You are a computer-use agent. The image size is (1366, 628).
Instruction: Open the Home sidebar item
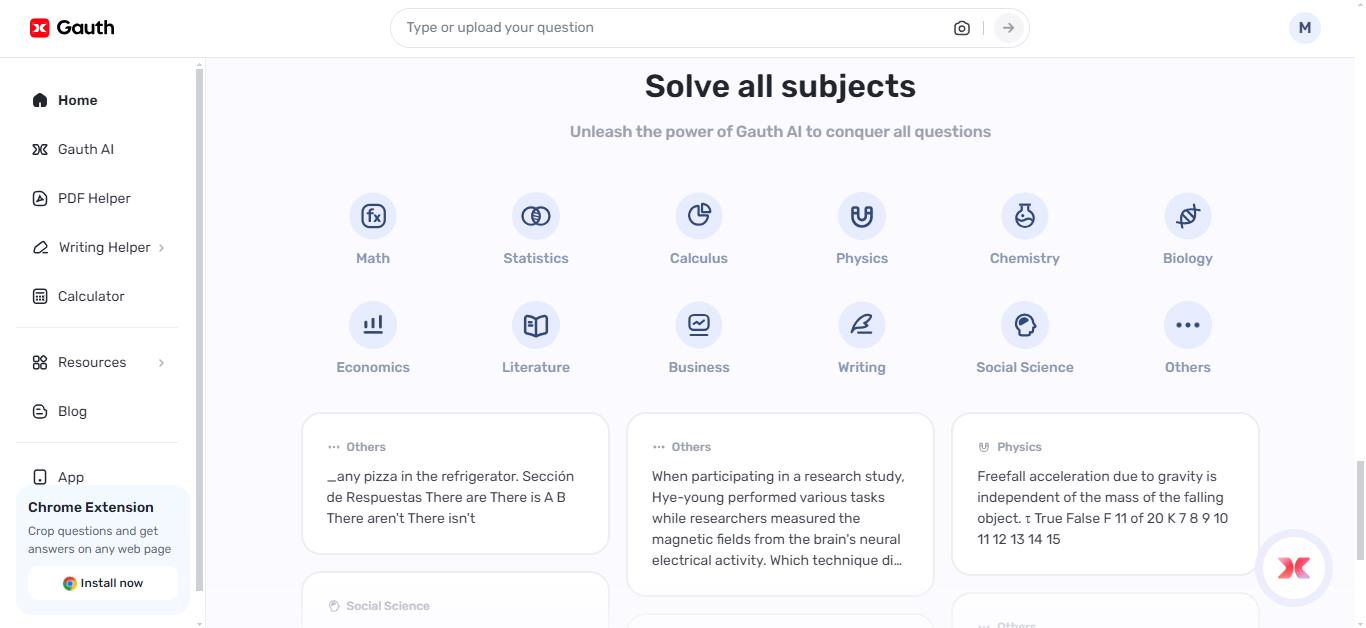79,100
